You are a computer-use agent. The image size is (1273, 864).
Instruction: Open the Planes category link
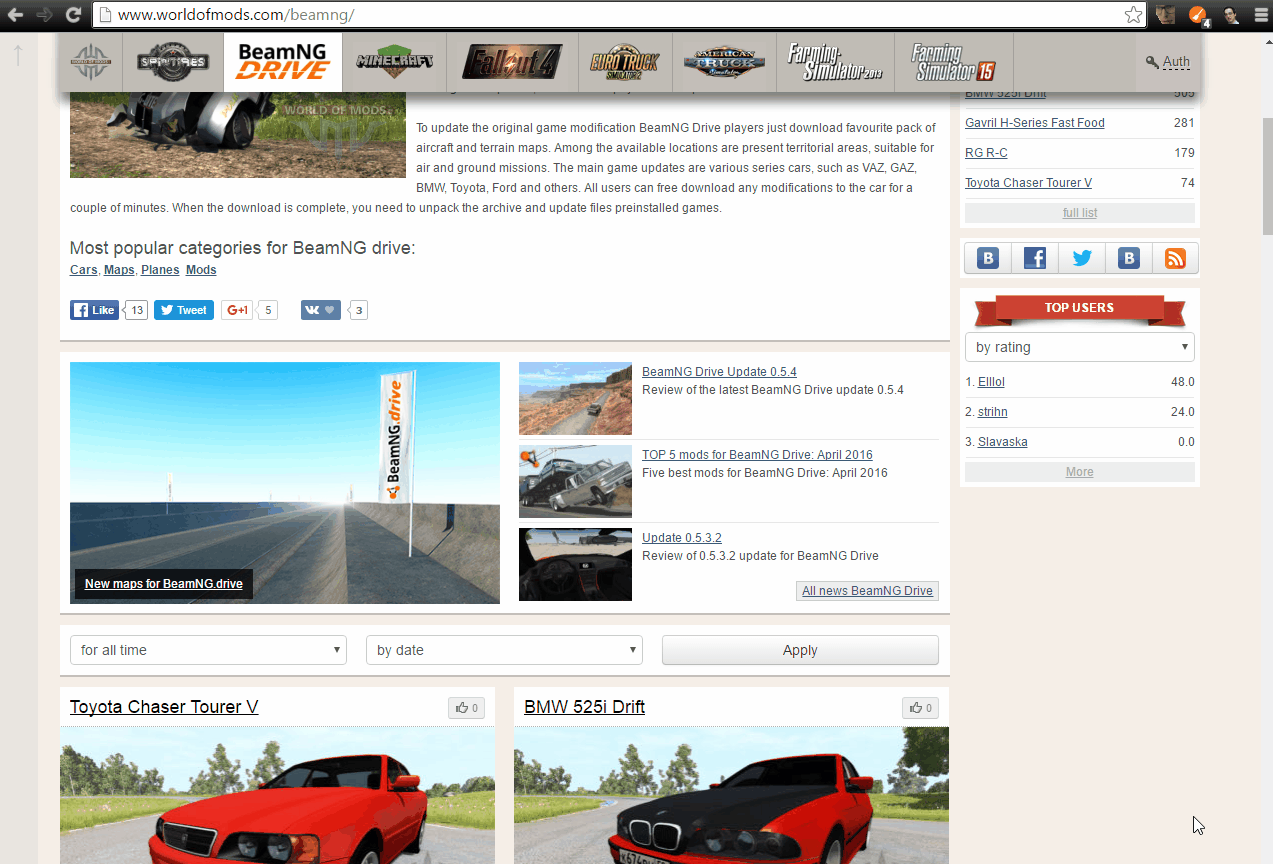160,270
